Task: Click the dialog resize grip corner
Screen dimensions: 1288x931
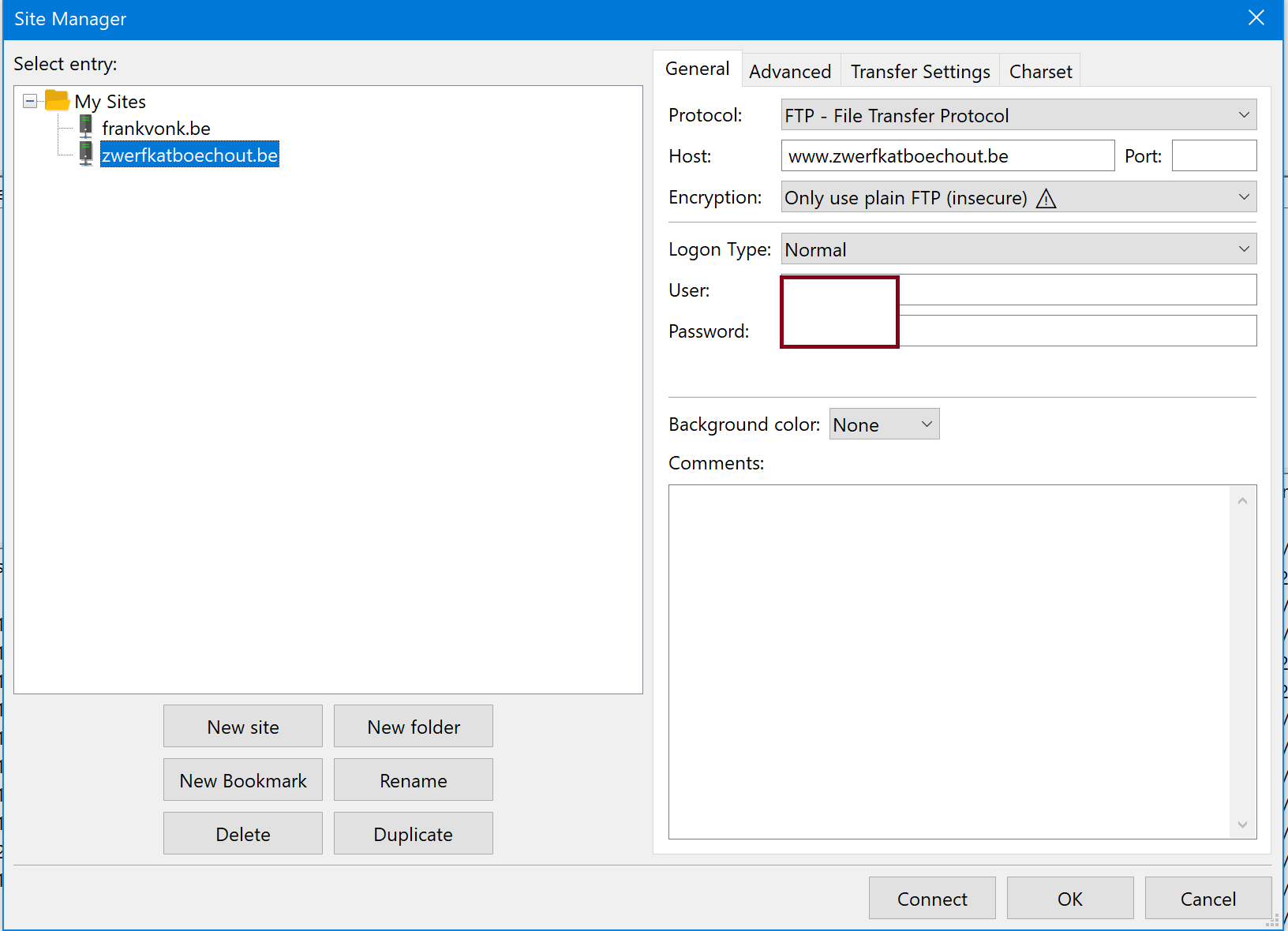Action: tap(1273, 920)
